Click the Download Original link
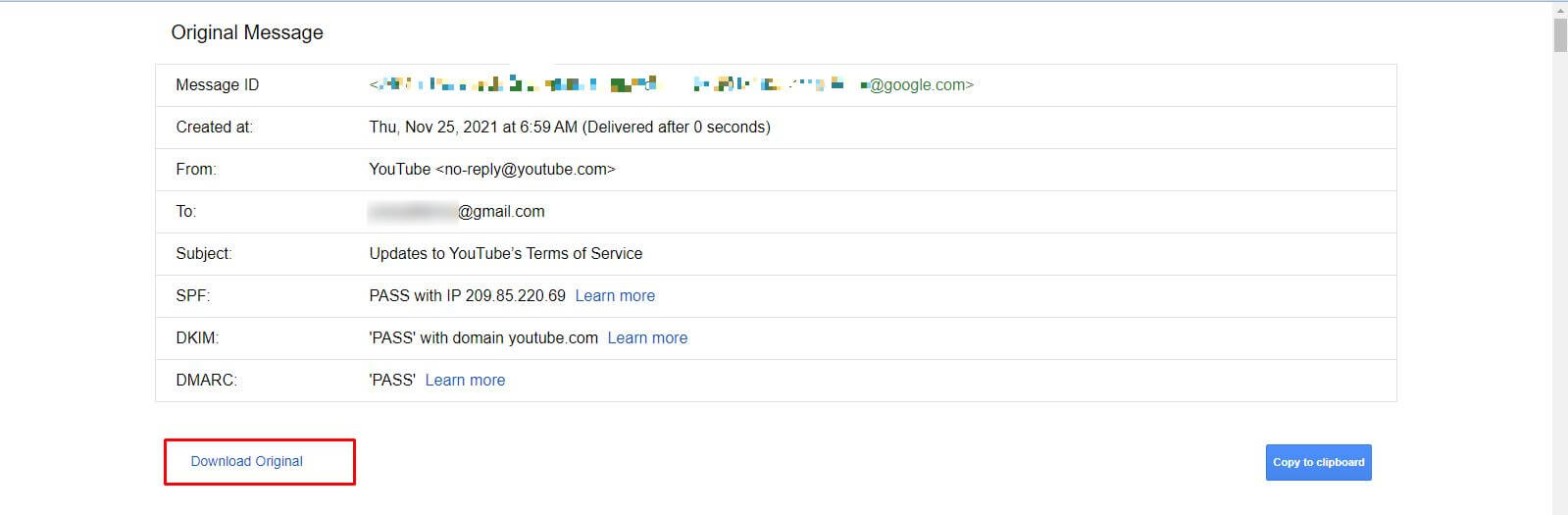Image resolution: width=1568 pixels, height=515 pixels. (x=246, y=461)
